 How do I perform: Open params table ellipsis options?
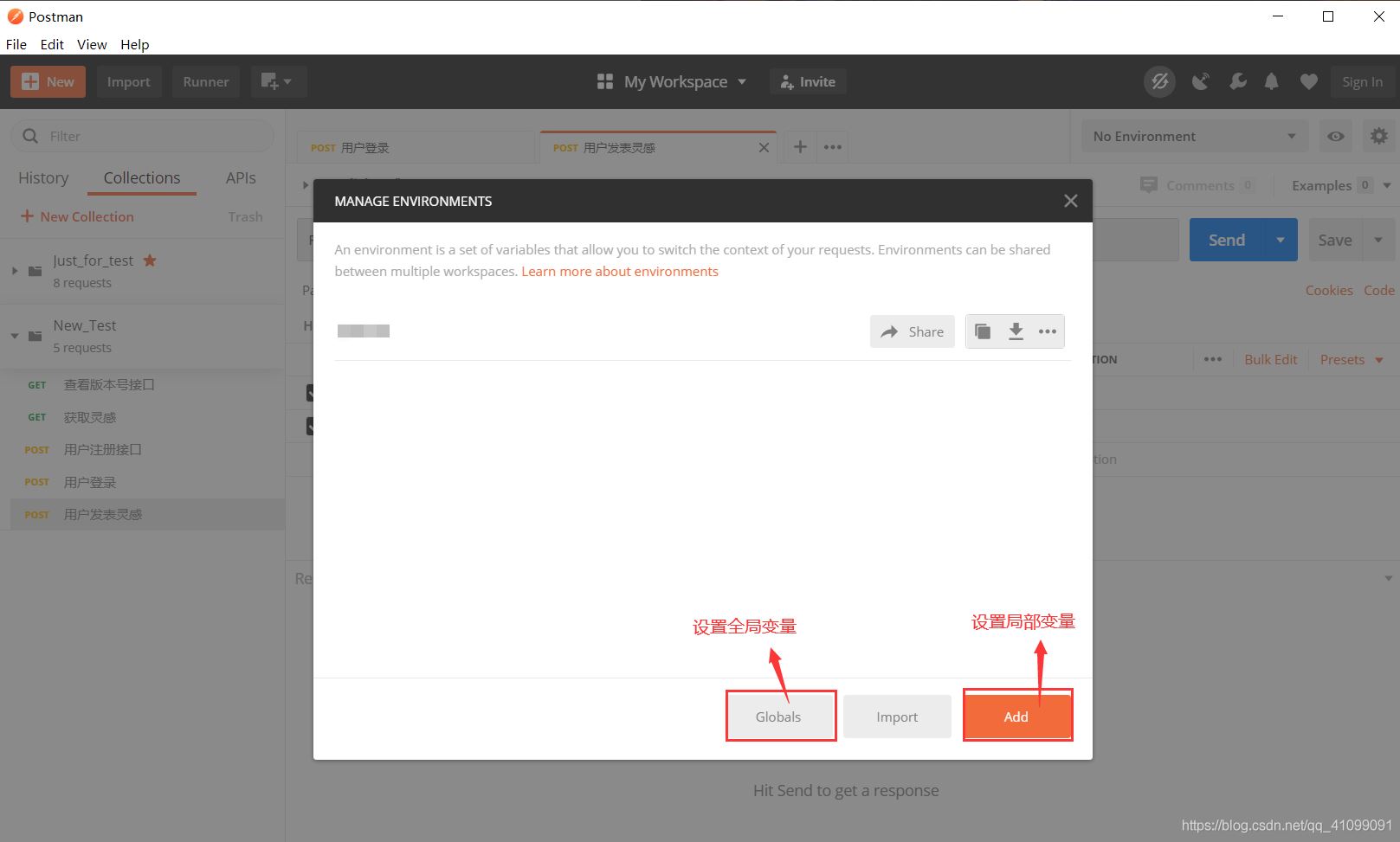point(1212,359)
